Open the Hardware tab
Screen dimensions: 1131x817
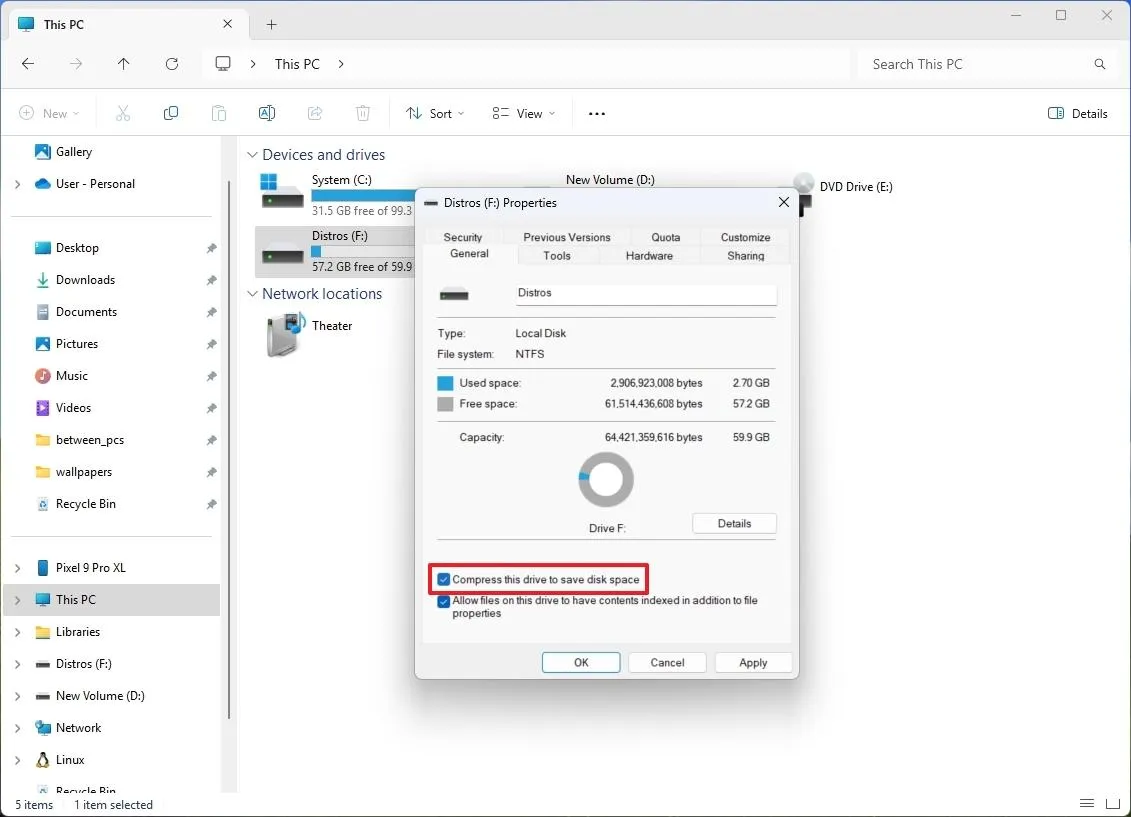pos(649,256)
